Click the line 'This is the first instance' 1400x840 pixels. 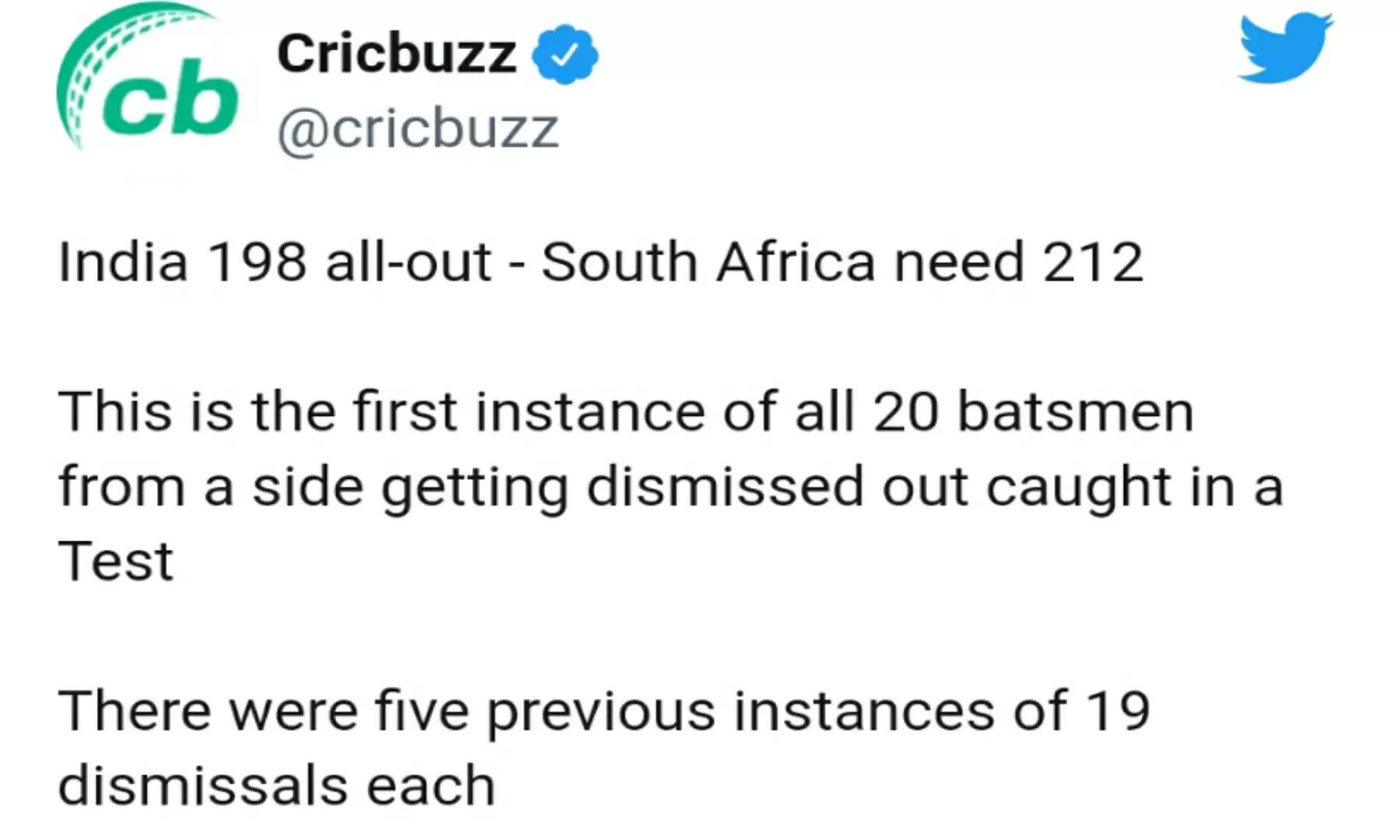(x=626, y=411)
